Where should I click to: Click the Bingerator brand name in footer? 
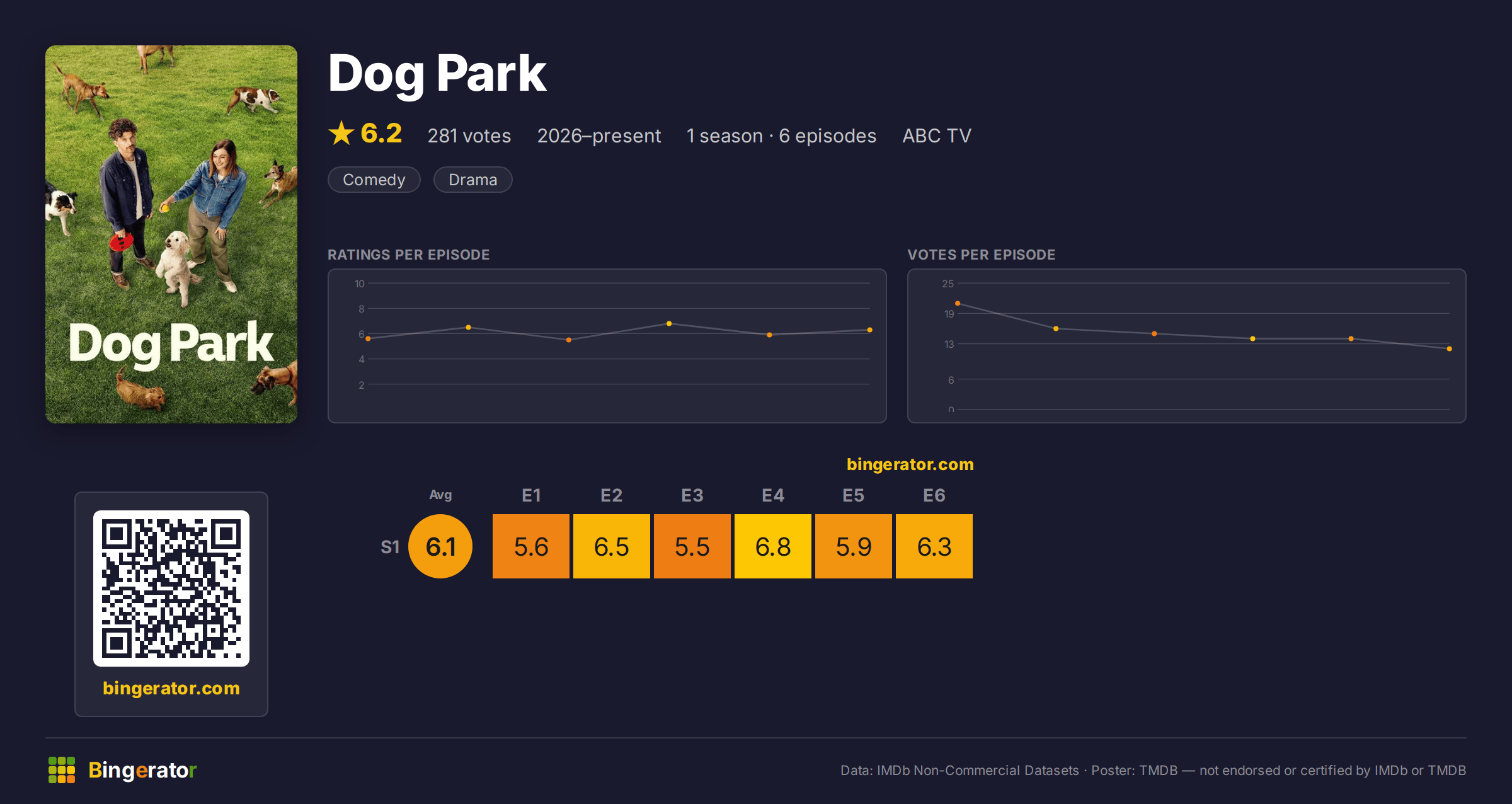(143, 770)
